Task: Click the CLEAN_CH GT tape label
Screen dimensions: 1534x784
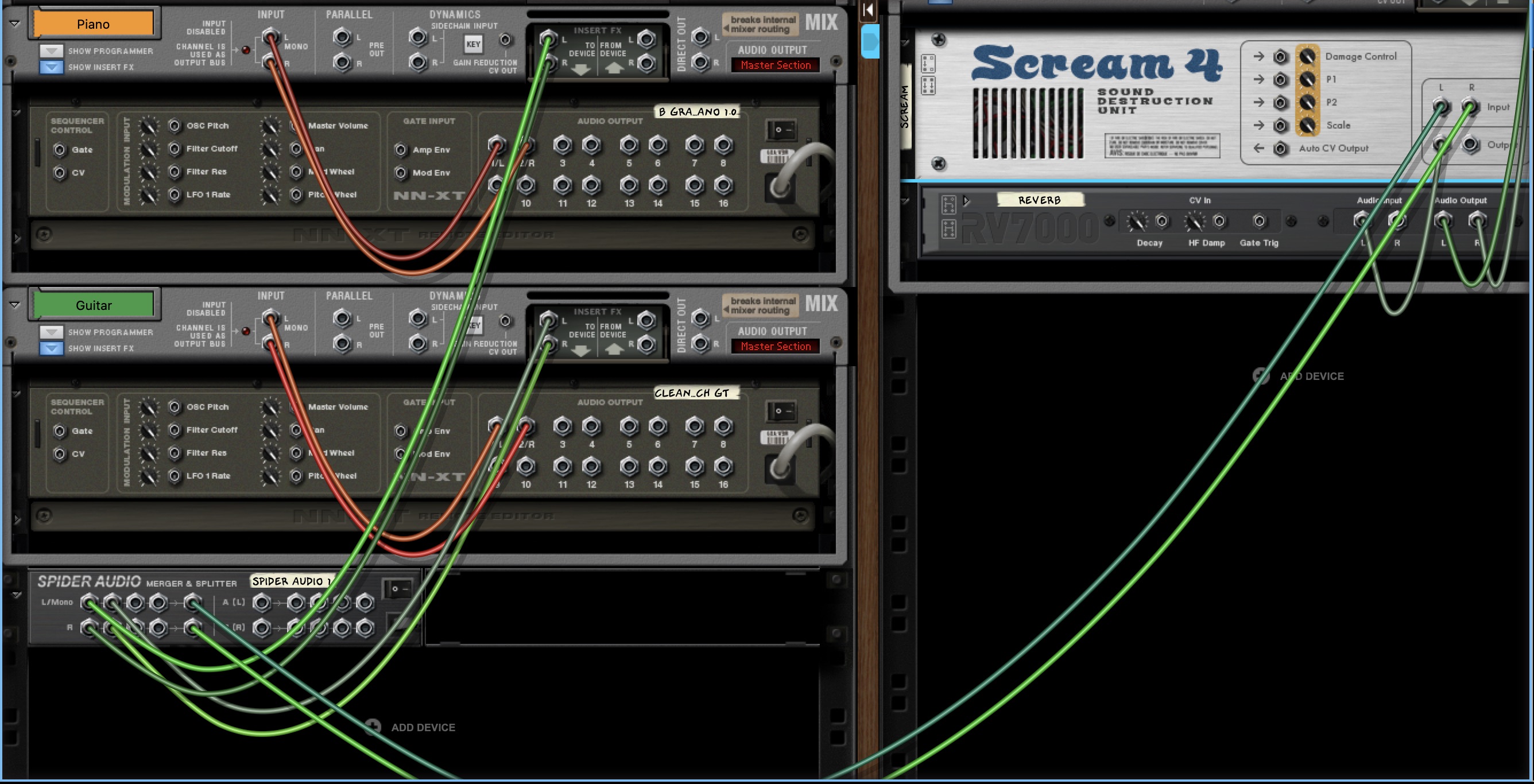Action: (696, 393)
